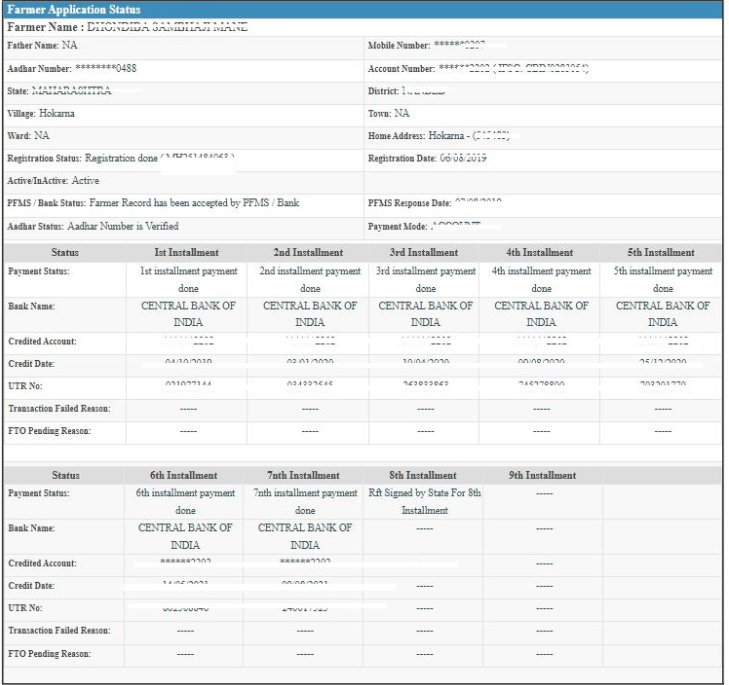
Task: Click Bank Name label in second table
Action: tap(31, 528)
